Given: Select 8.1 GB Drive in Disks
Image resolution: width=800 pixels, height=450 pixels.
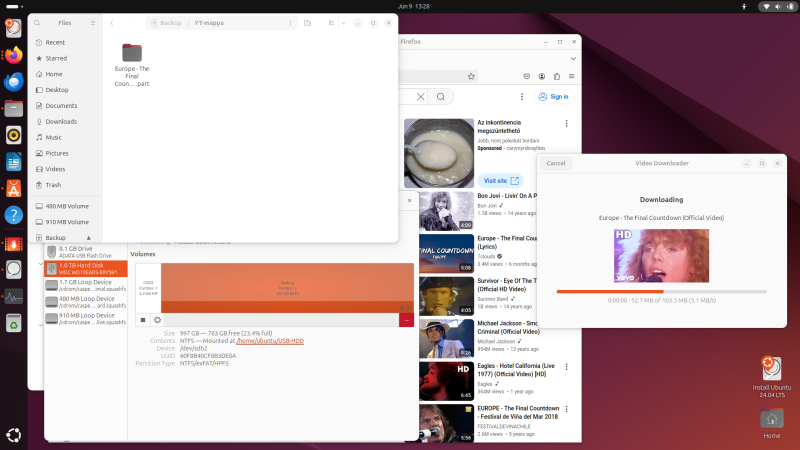Looking at the screenshot, I should coord(86,252).
